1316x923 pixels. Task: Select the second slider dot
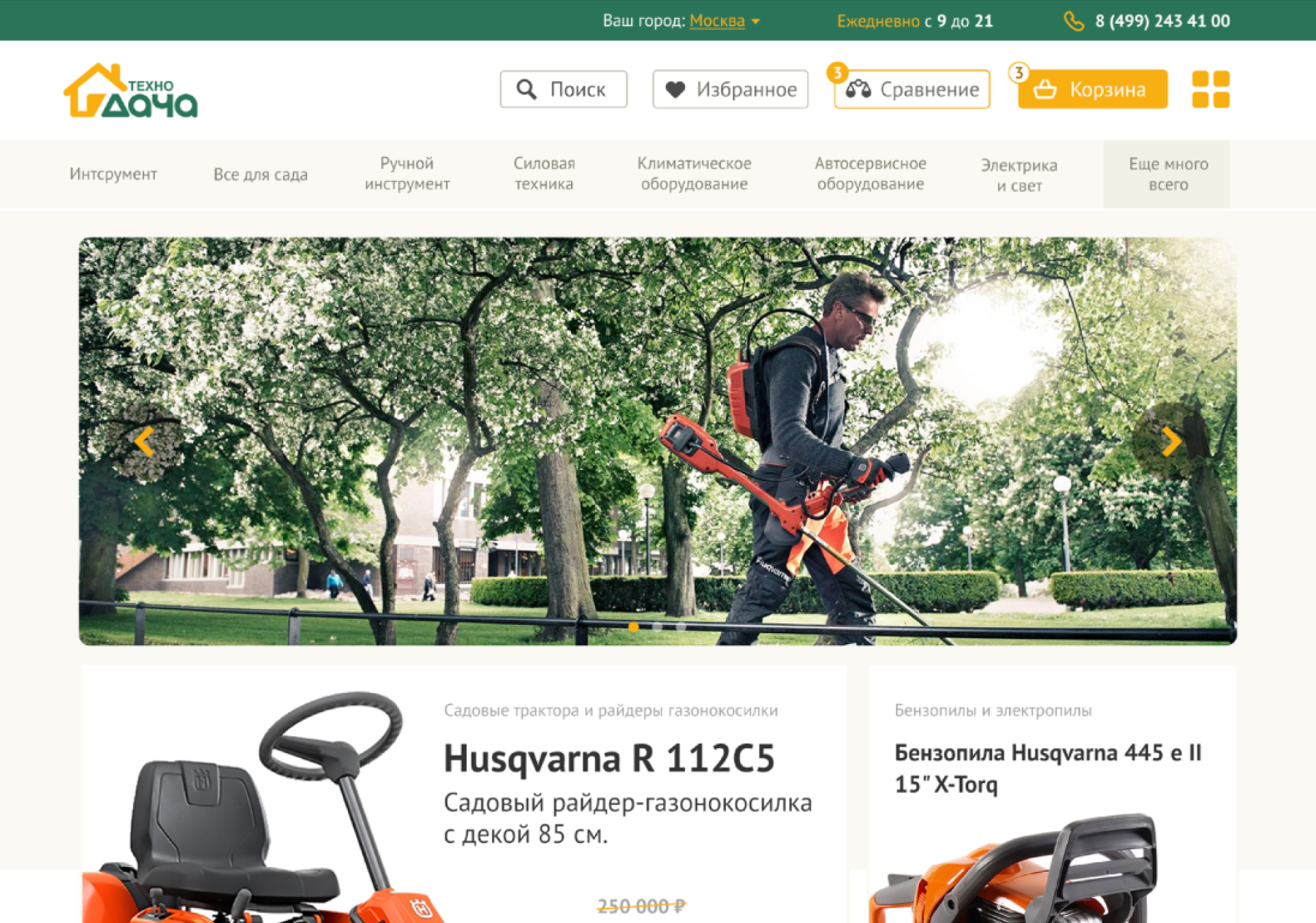(x=657, y=626)
